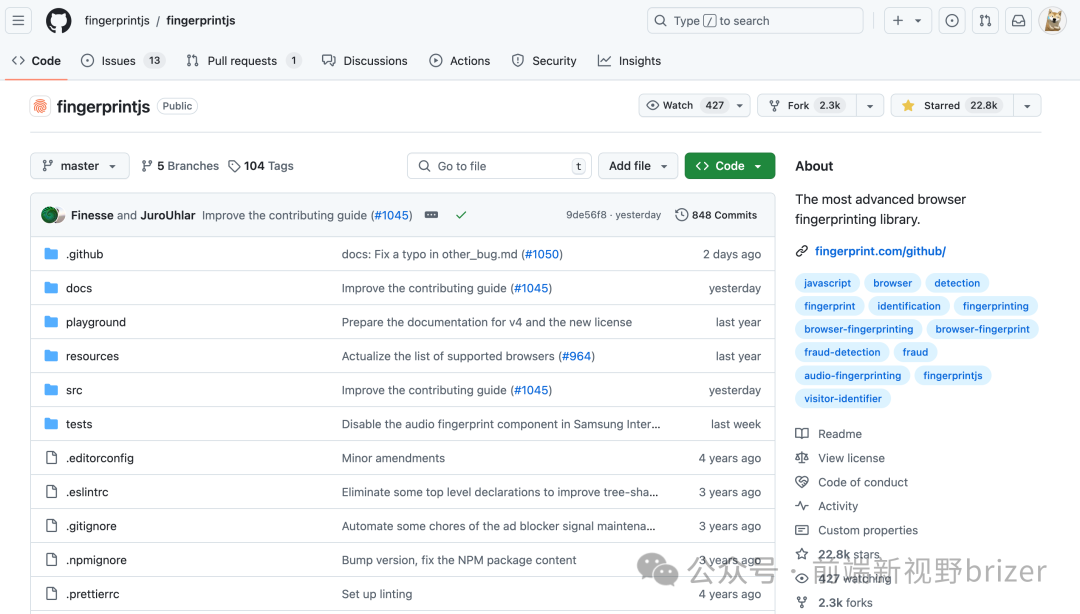This screenshot has width=1080, height=614.
Task: Switch to the Issues tab
Action: coord(118,61)
